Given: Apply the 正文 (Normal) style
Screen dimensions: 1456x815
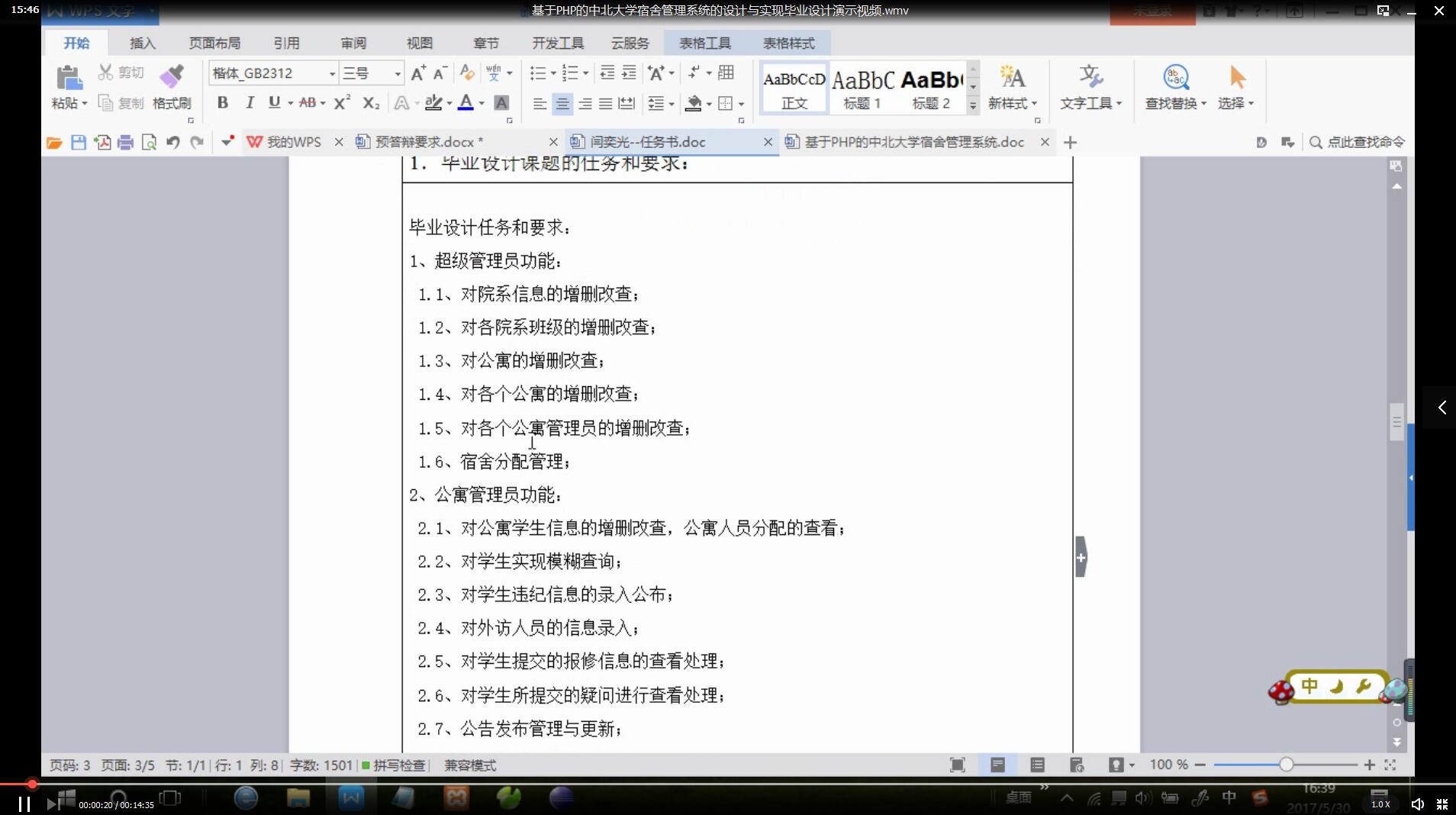Looking at the screenshot, I should [794, 89].
